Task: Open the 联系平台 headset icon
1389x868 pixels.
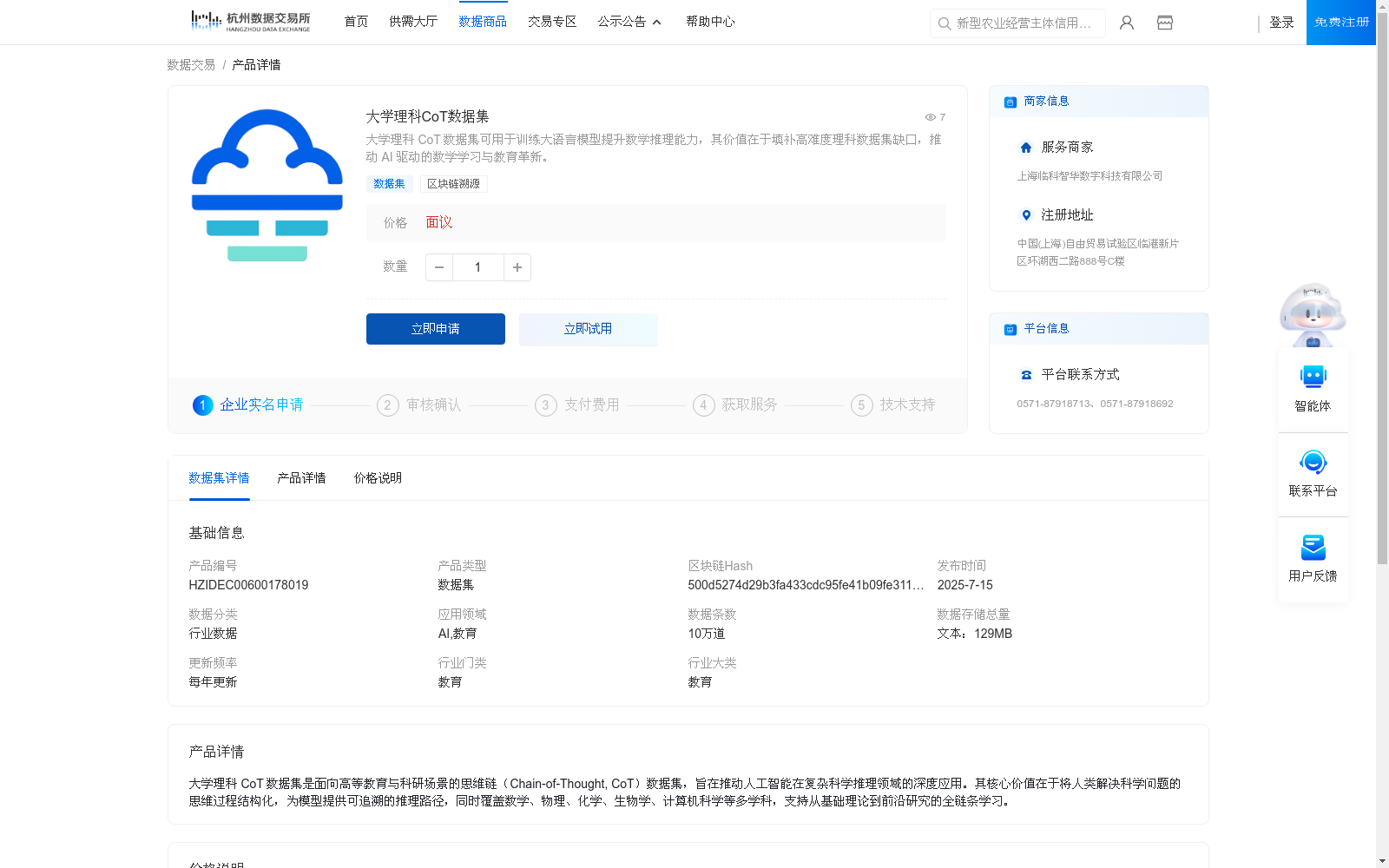Action: [1313, 462]
